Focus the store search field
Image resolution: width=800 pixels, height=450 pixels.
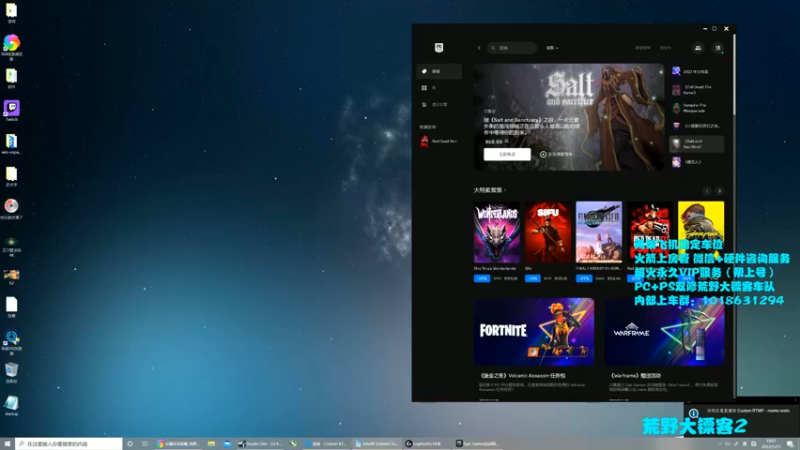[x=512, y=48]
